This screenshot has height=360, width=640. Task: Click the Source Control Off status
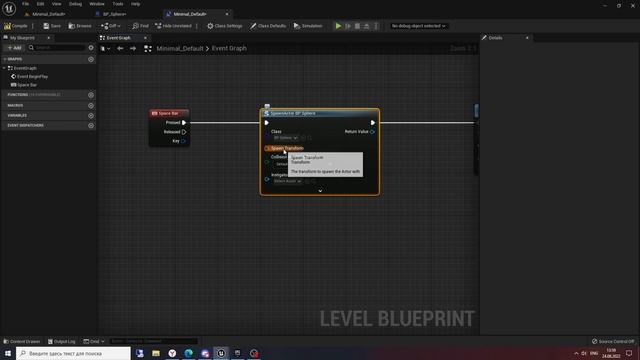[x=613, y=341]
